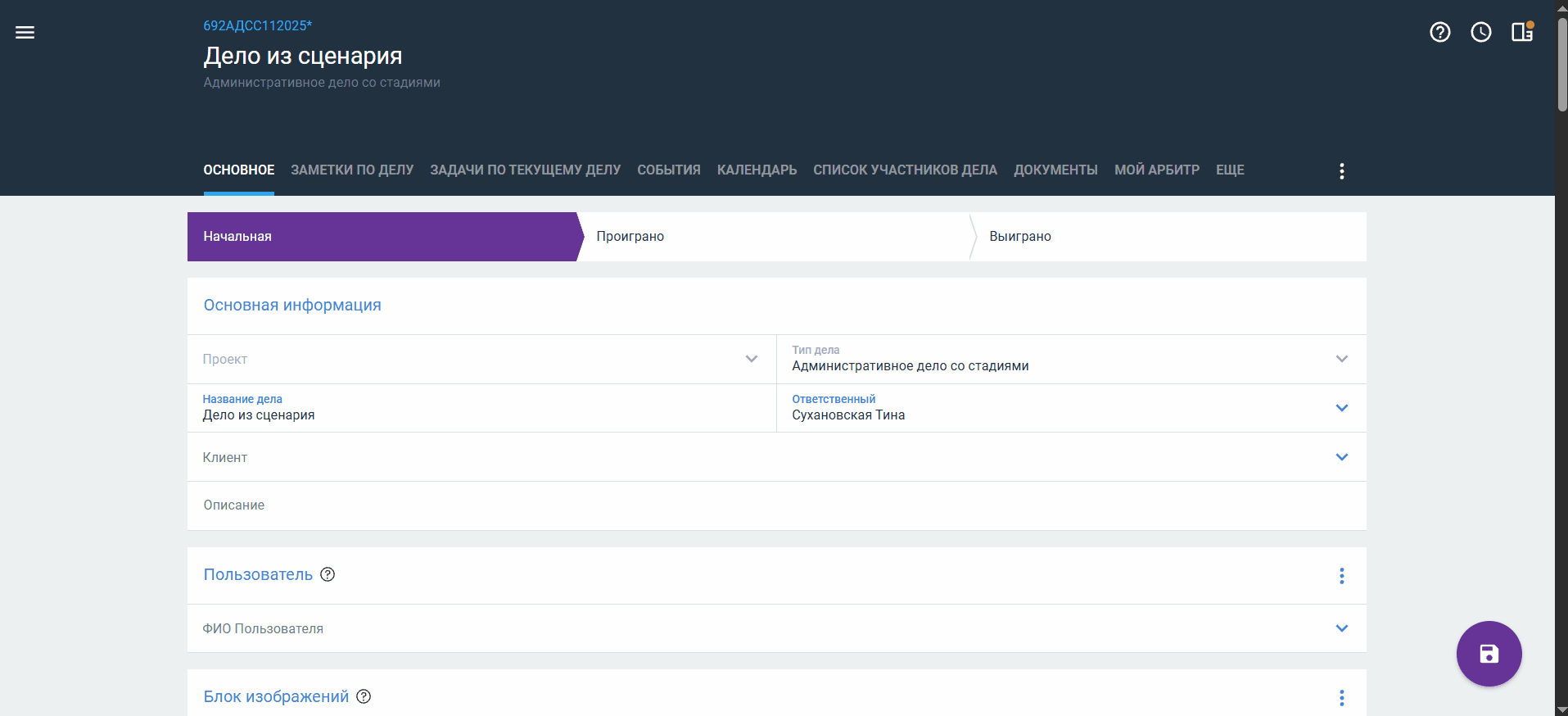This screenshot has height=716, width=1568.
Task: Expand the ФИО Пользователя dropdown
Action: pos(1341,628)
